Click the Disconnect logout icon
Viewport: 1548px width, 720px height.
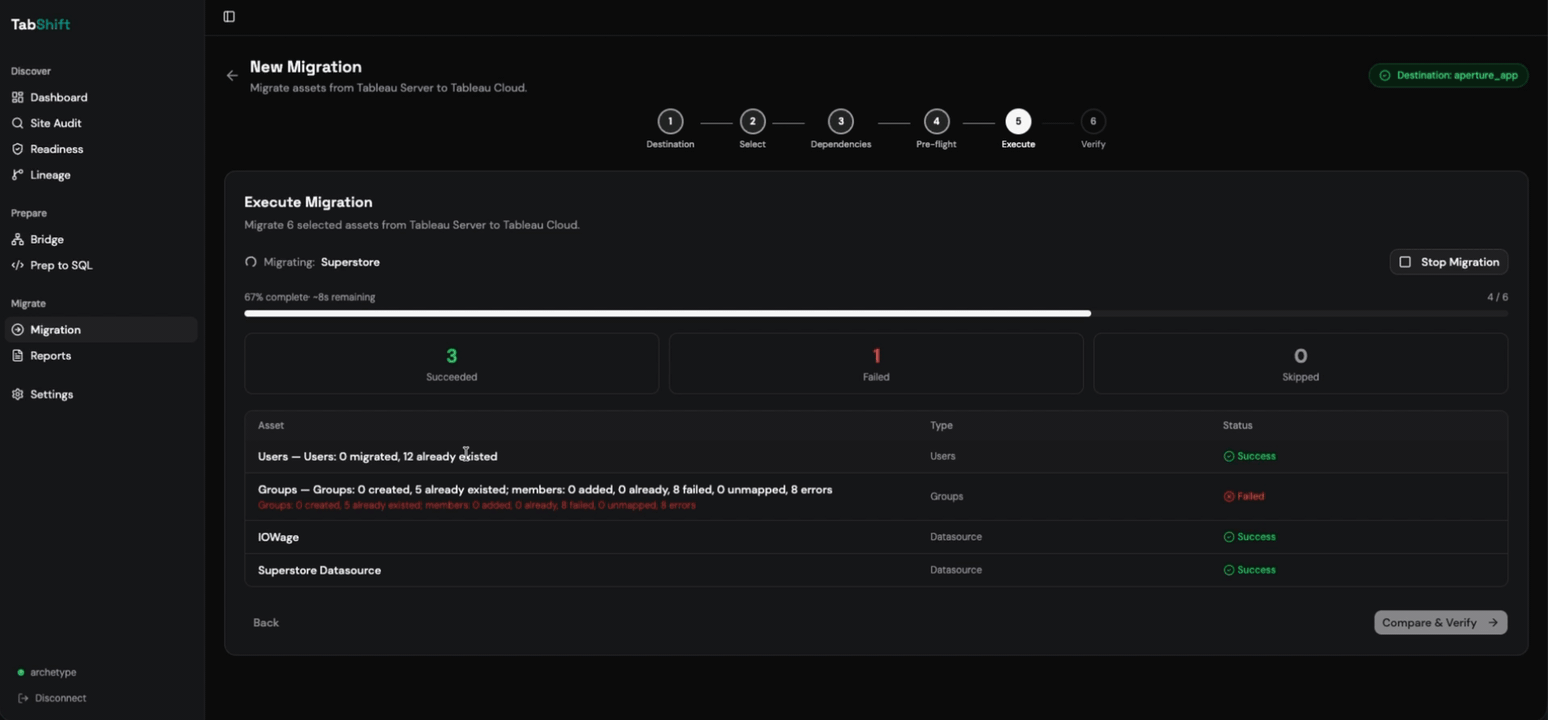[x=23, y=698]
